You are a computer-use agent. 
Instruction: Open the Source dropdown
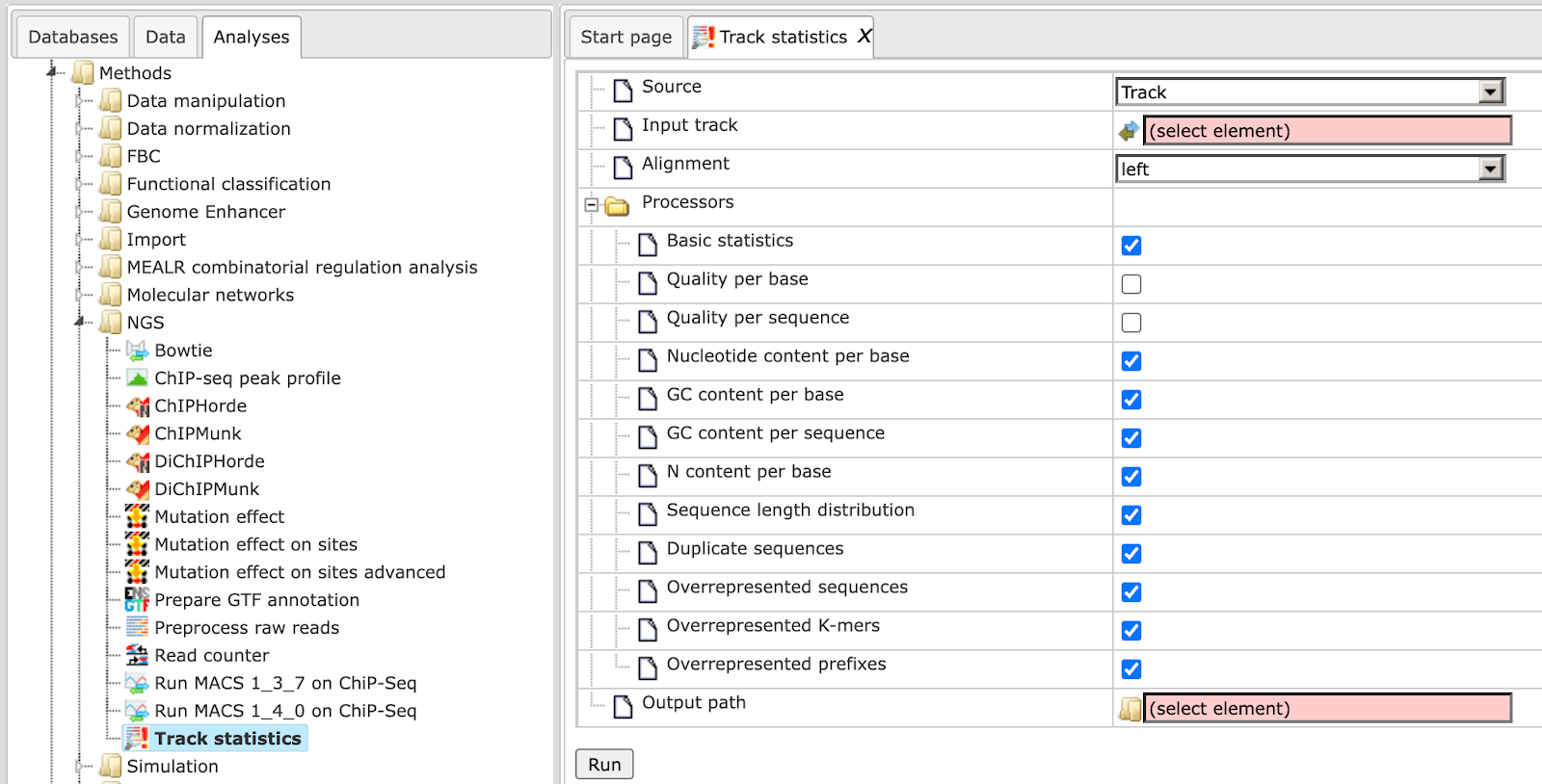1310,91
